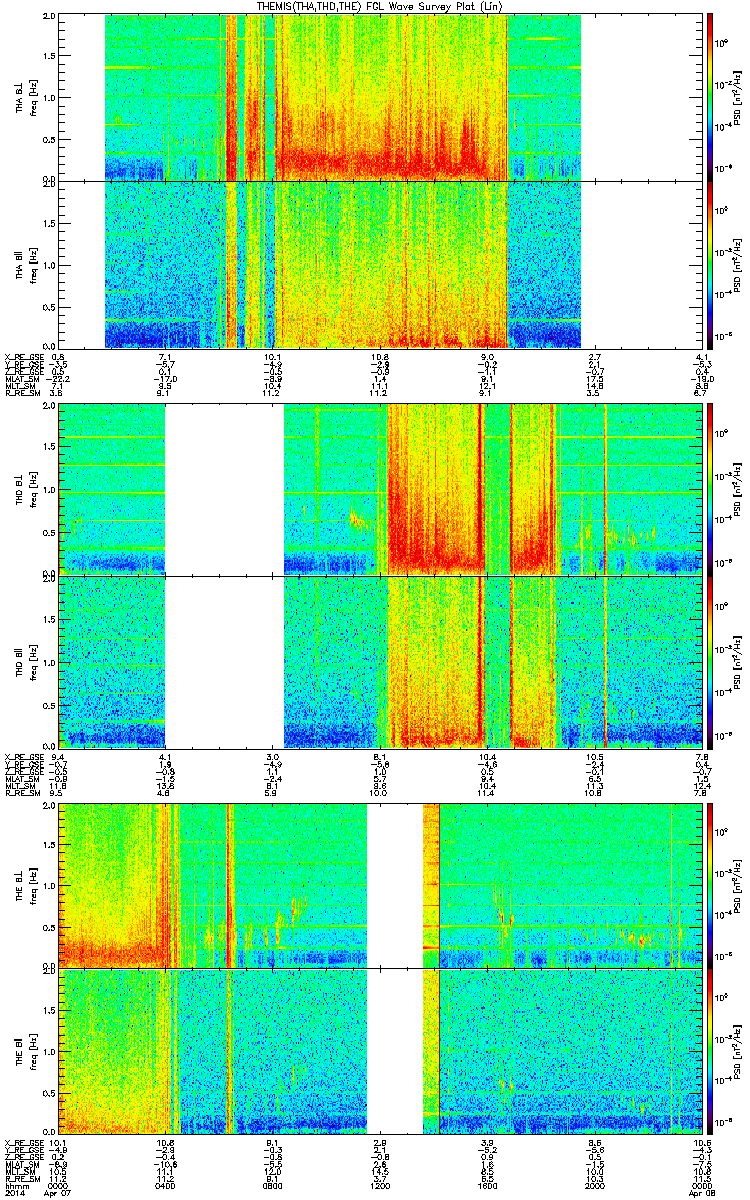Click the '1.0' frequency tick on THD BL panel

49,490
